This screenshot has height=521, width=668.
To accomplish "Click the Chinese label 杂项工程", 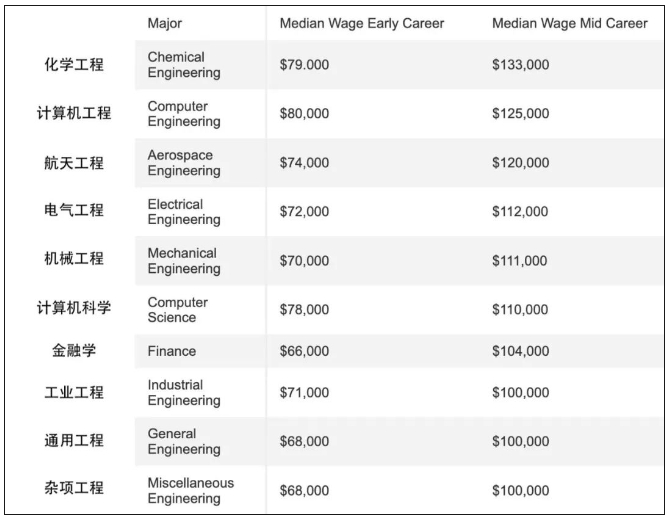I will (74, 488).
